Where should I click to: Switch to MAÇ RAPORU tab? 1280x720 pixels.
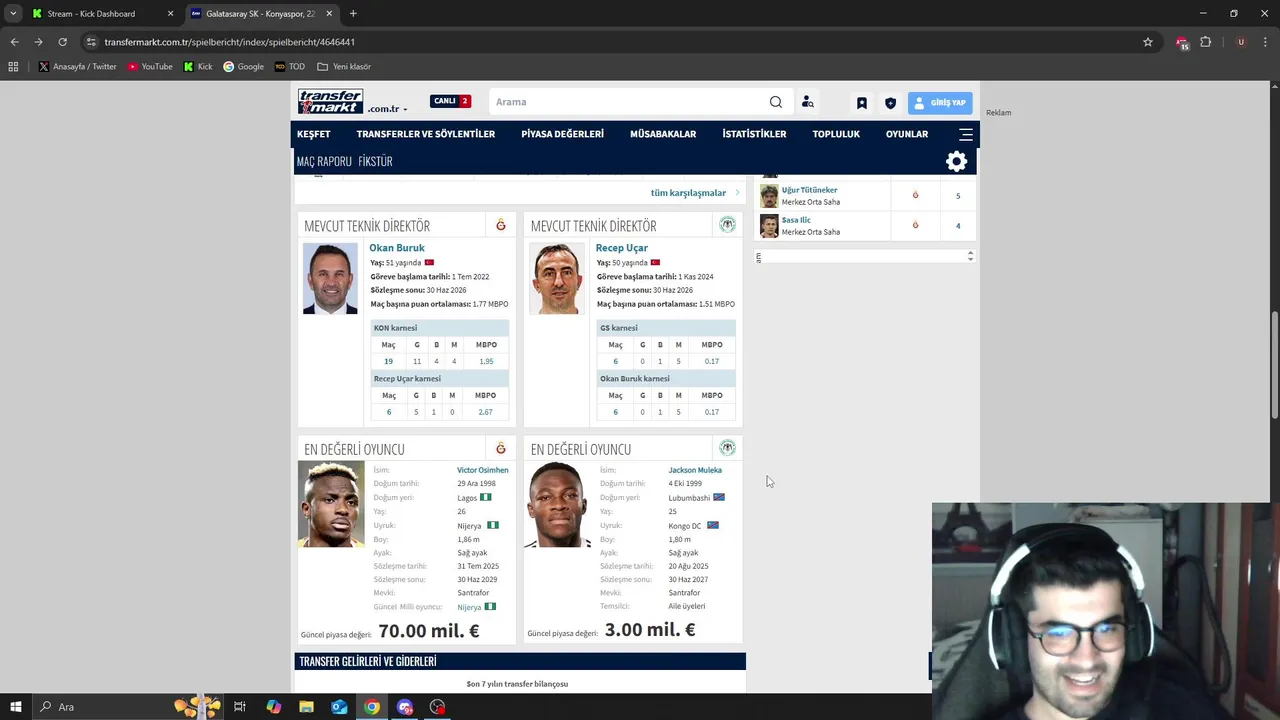coord(324,161)
